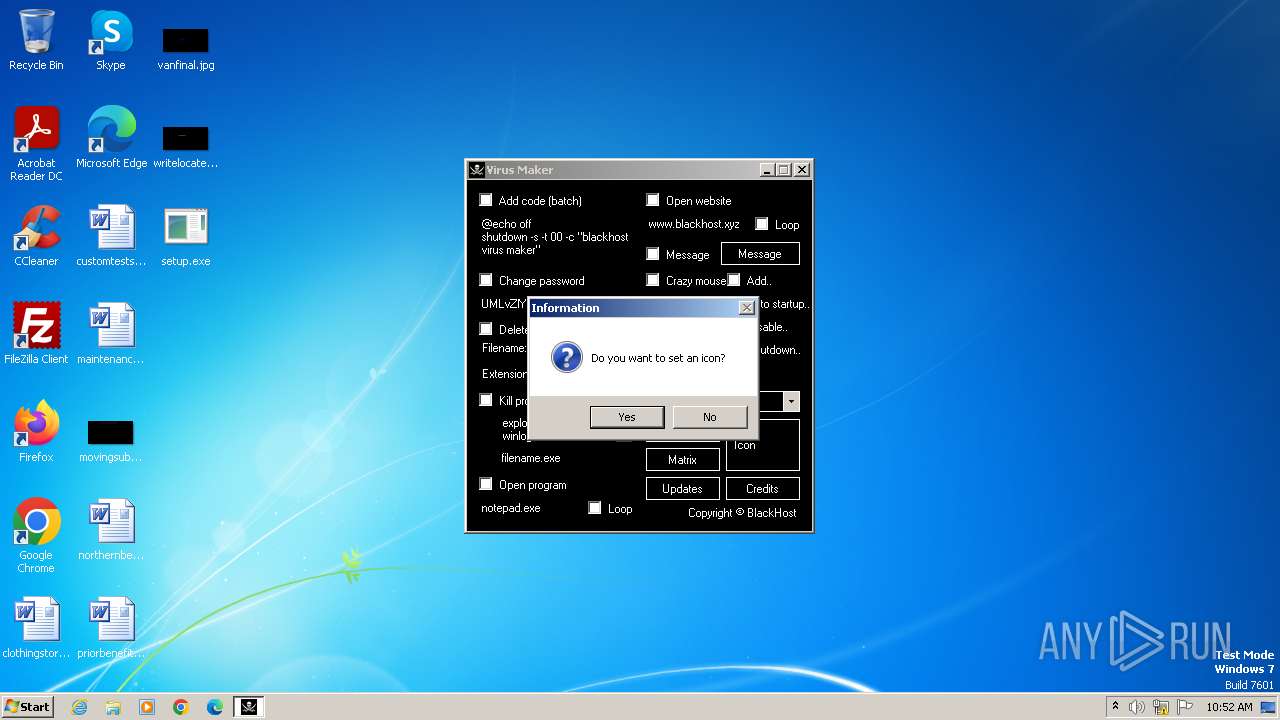The height and width of the screenshot is (720, 1280).
Task: Click the Icon box in Virus Maker
Action: click(763, 445)
